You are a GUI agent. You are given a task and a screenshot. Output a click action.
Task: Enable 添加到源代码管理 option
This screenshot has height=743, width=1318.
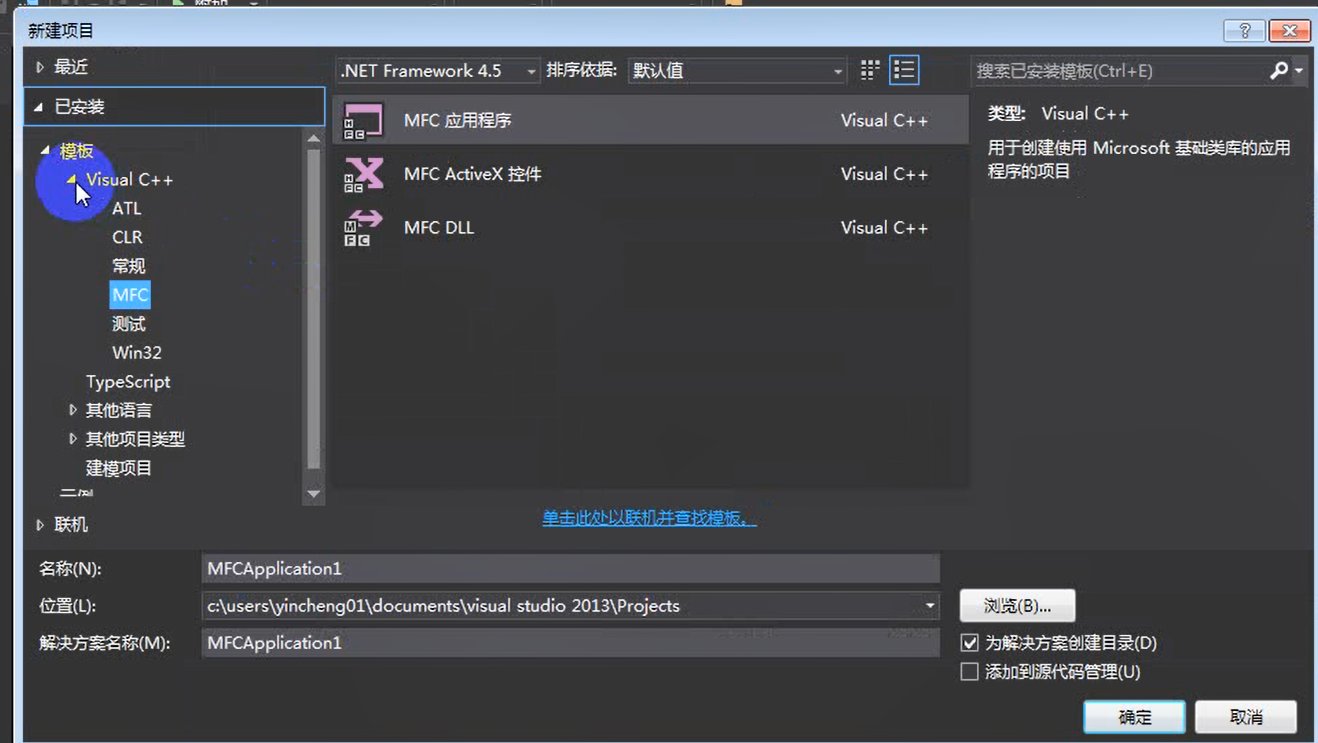(969, 671)
